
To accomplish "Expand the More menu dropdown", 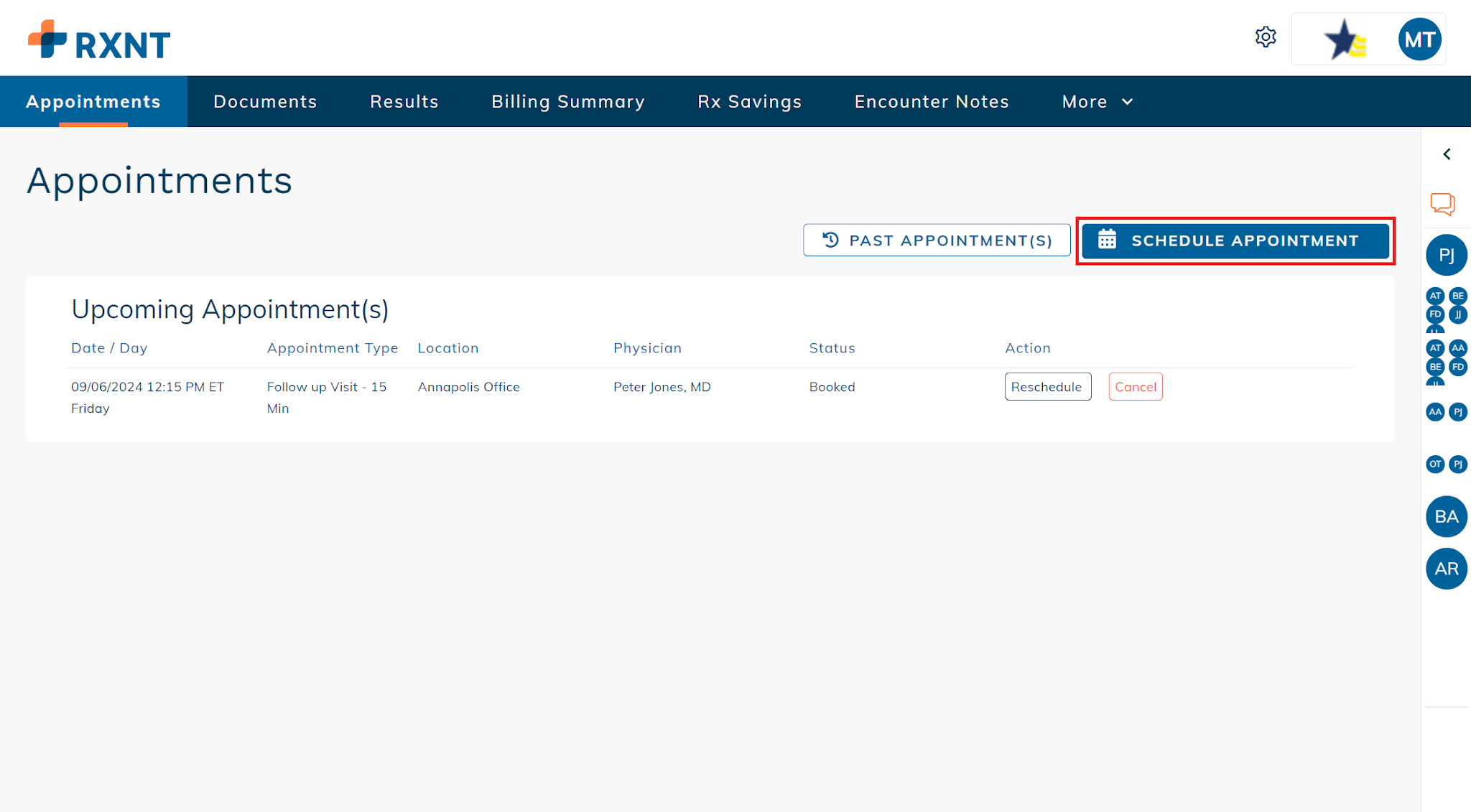I will (x=1098, y=102).
